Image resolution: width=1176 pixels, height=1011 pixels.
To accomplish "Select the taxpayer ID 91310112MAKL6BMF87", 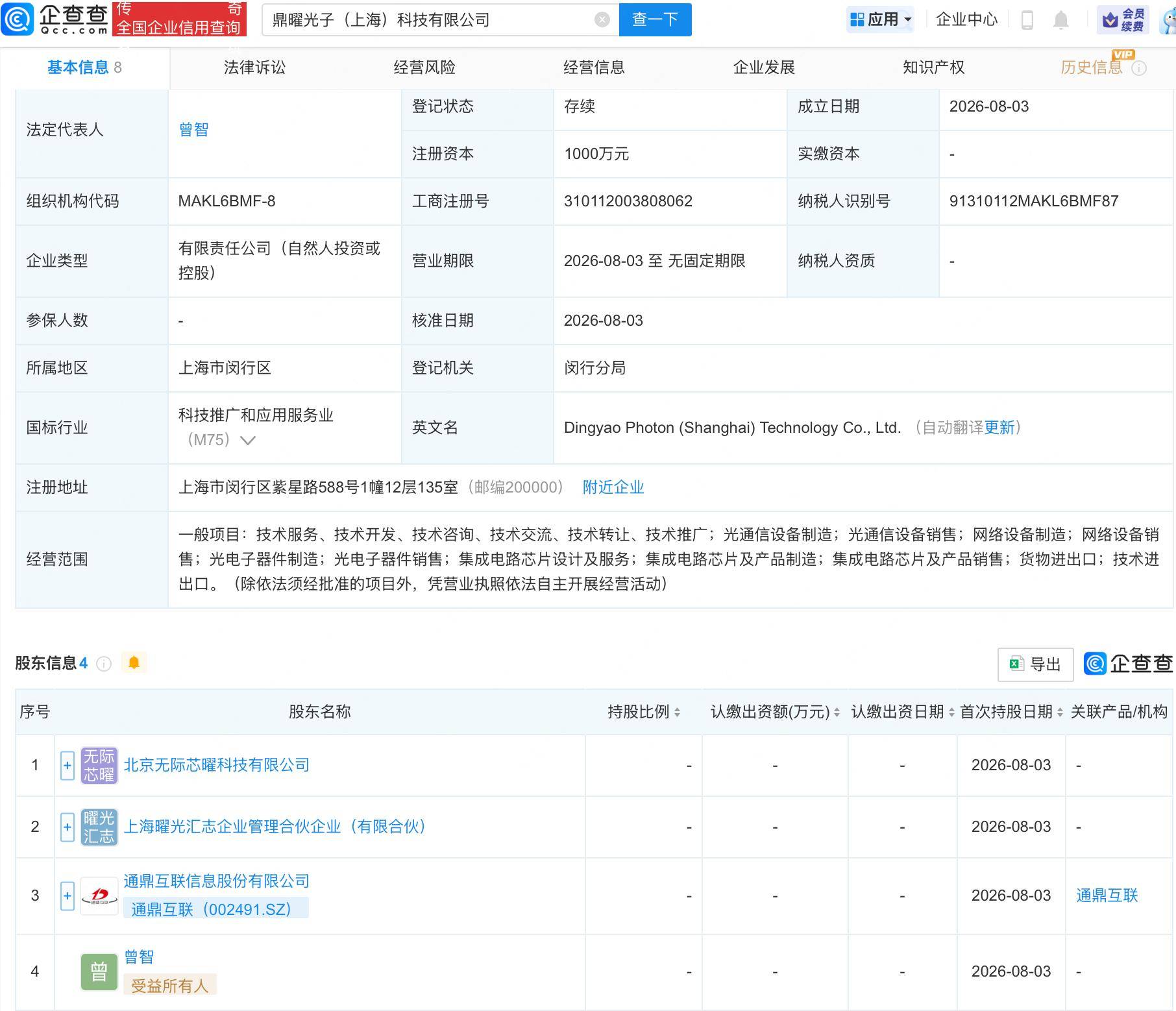I will pos(1034,201).
